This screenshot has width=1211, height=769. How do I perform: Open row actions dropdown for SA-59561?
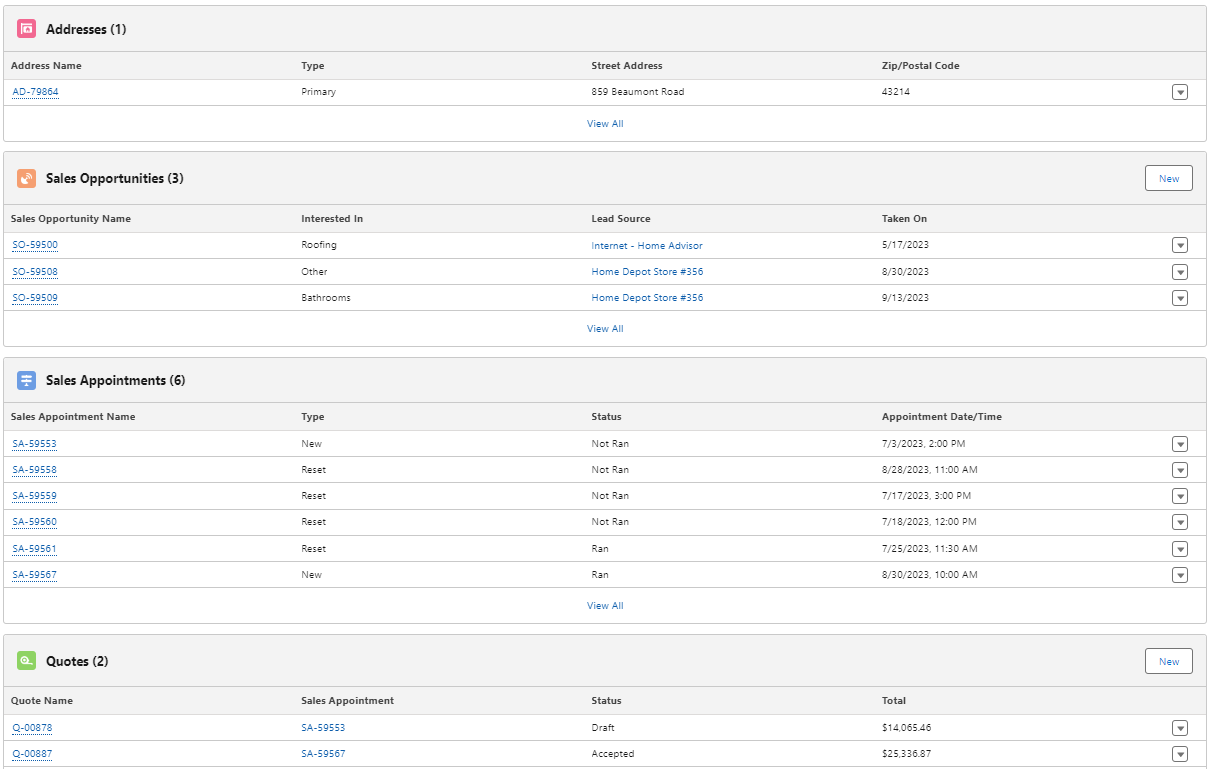point(1180,549)
